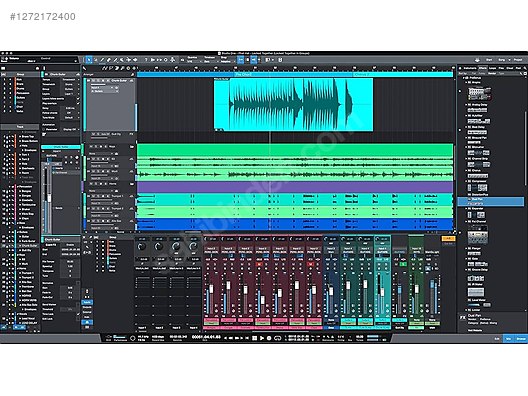
Task: Select the Paint tool
Action: (x=115, y=60)
